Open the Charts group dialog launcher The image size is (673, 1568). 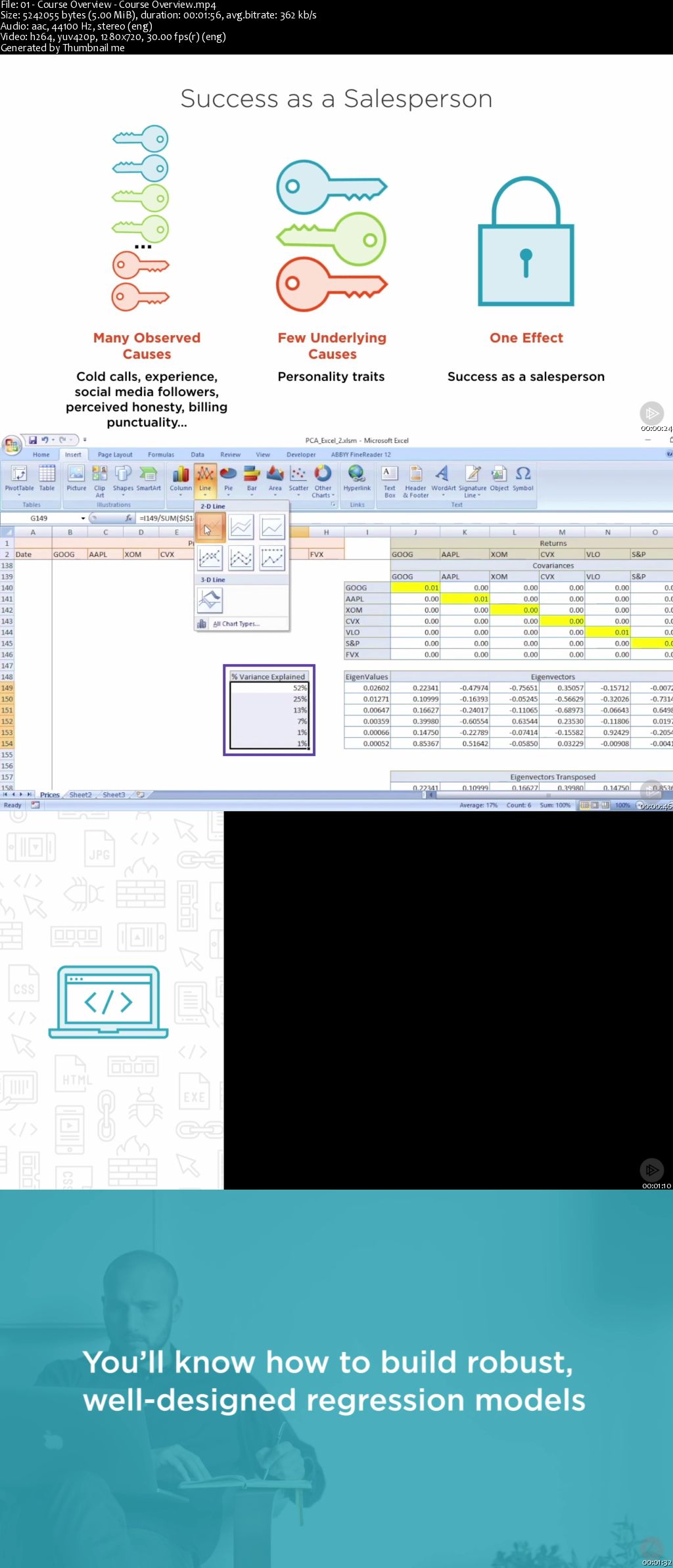(x=334, y=504)
